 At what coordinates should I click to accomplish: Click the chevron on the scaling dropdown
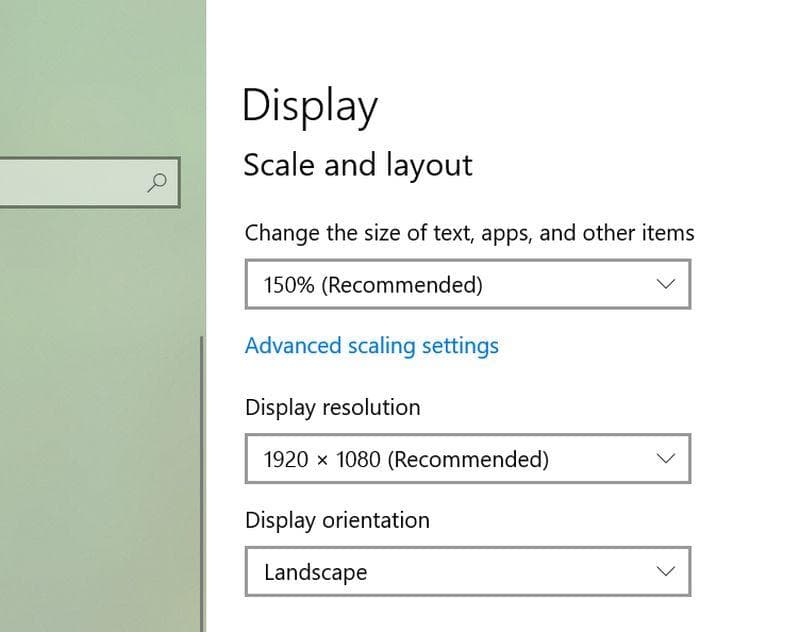pyautogui.click(x=666, y=285)
